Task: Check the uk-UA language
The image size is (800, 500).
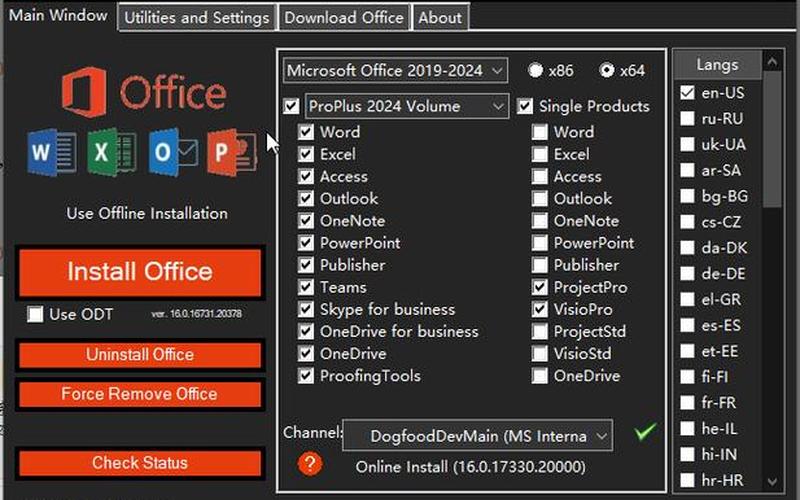Action: pos(687,144)
